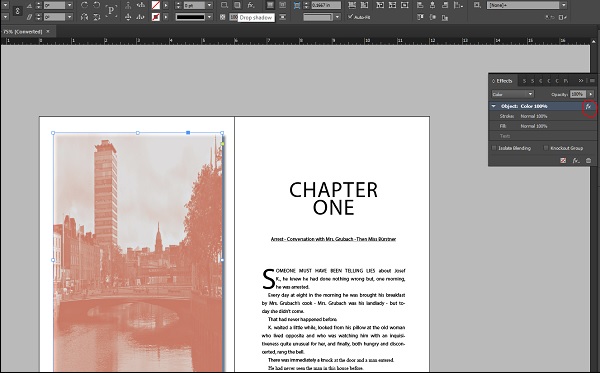The width and height of the screenshot is (600, 373).
Task: Open the stroke swatch flyout arrow
Action: (x=166, y=17)
